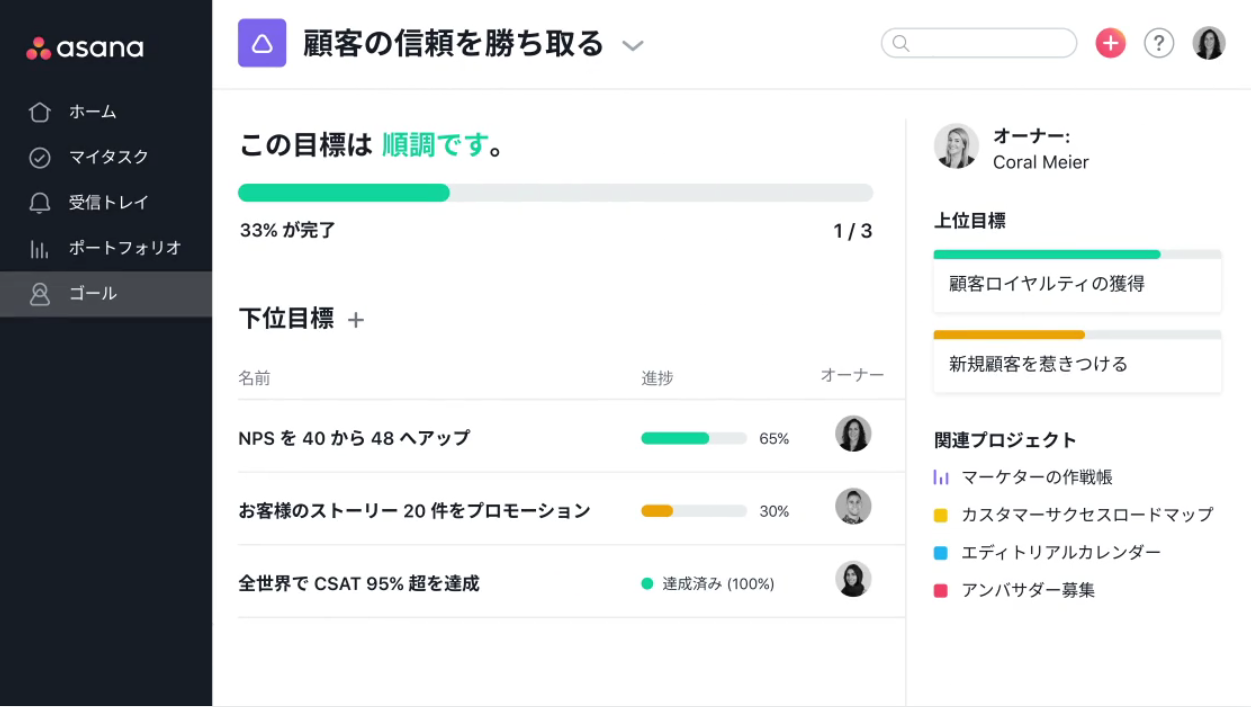Open parent goal 新規顧客を惹きつける
This screenshot has width=1251, height=707.
(1038, 364)
